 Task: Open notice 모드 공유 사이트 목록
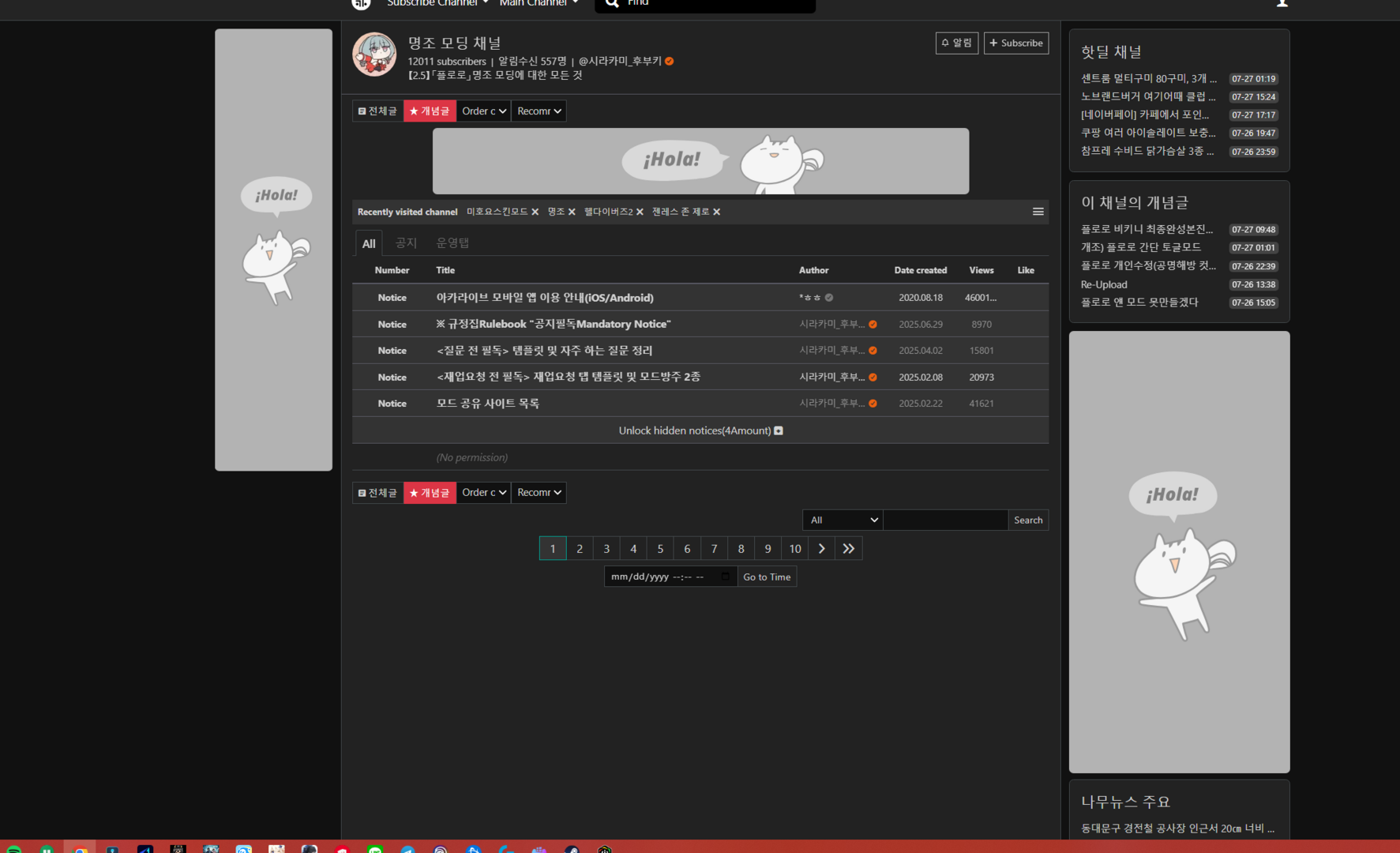pyautogui.click(x=488, y=404)
